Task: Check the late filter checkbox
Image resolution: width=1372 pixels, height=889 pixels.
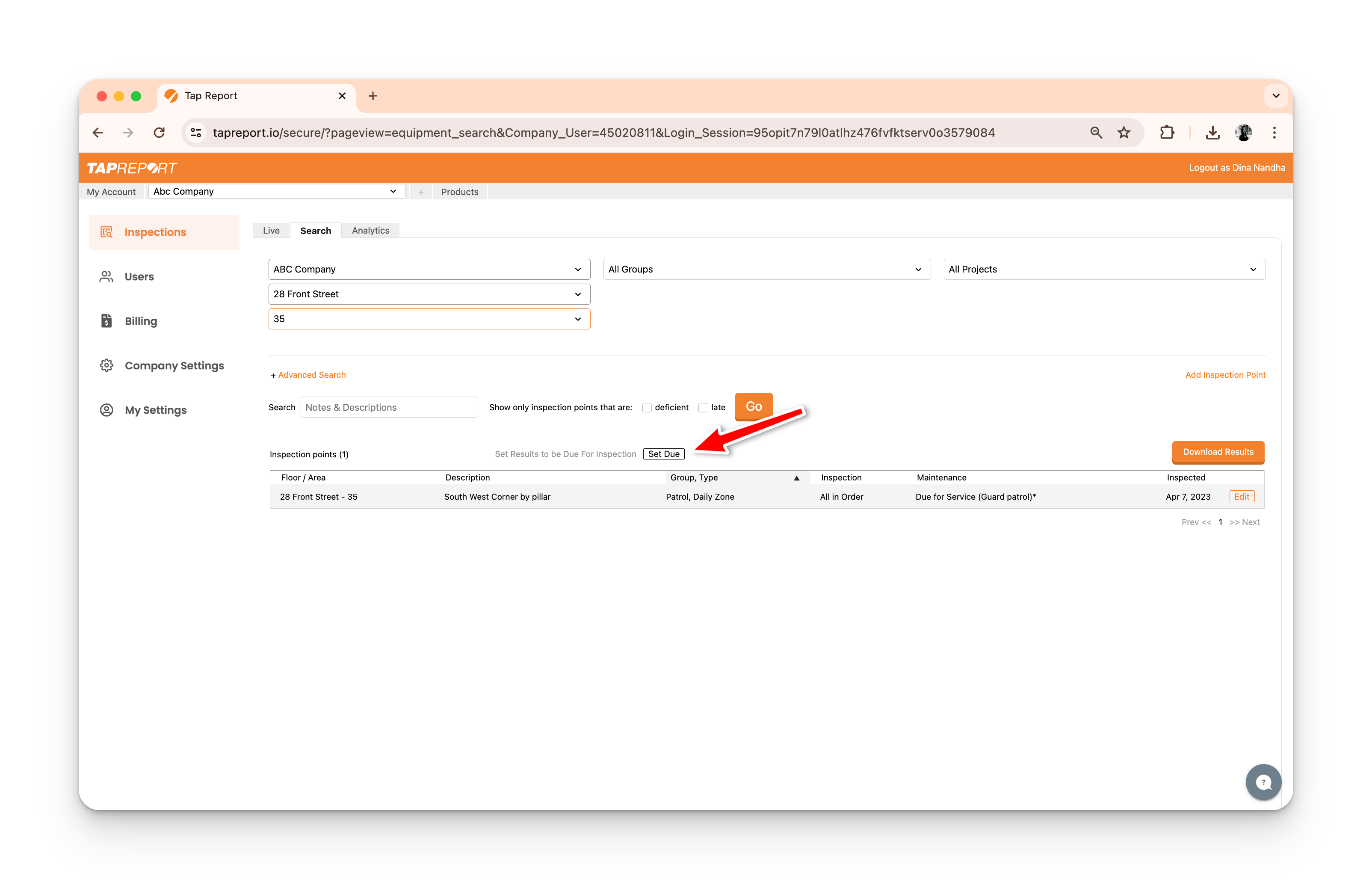Action: (x=703, y=408)
